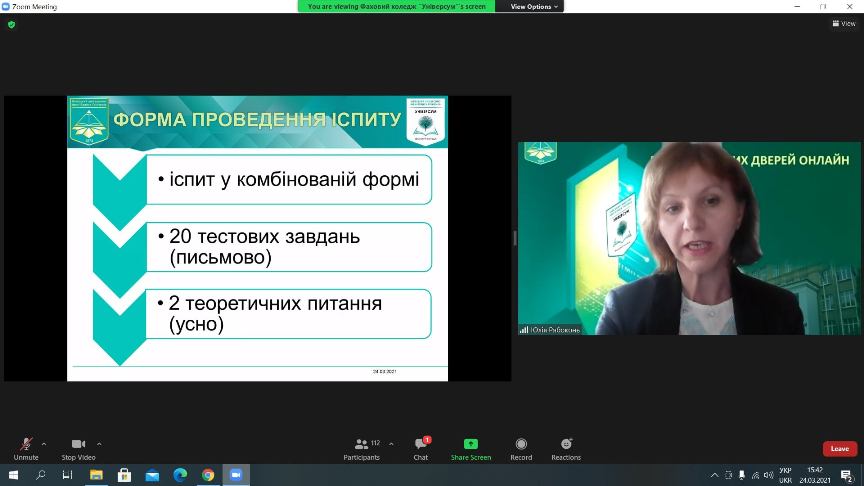Select Zoom app in taskbar

[236, 475]
